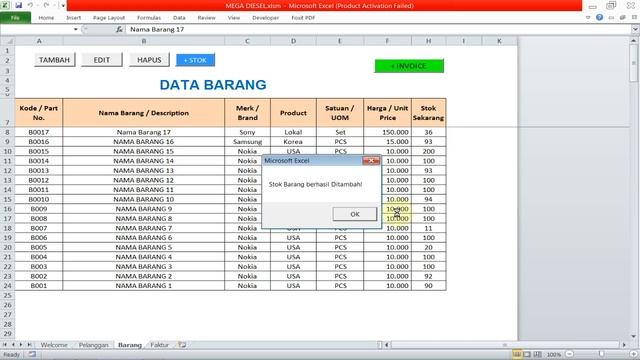Switch to the Faktur sheet tab
Screen dimensions: 640x360
coord(159,345)
